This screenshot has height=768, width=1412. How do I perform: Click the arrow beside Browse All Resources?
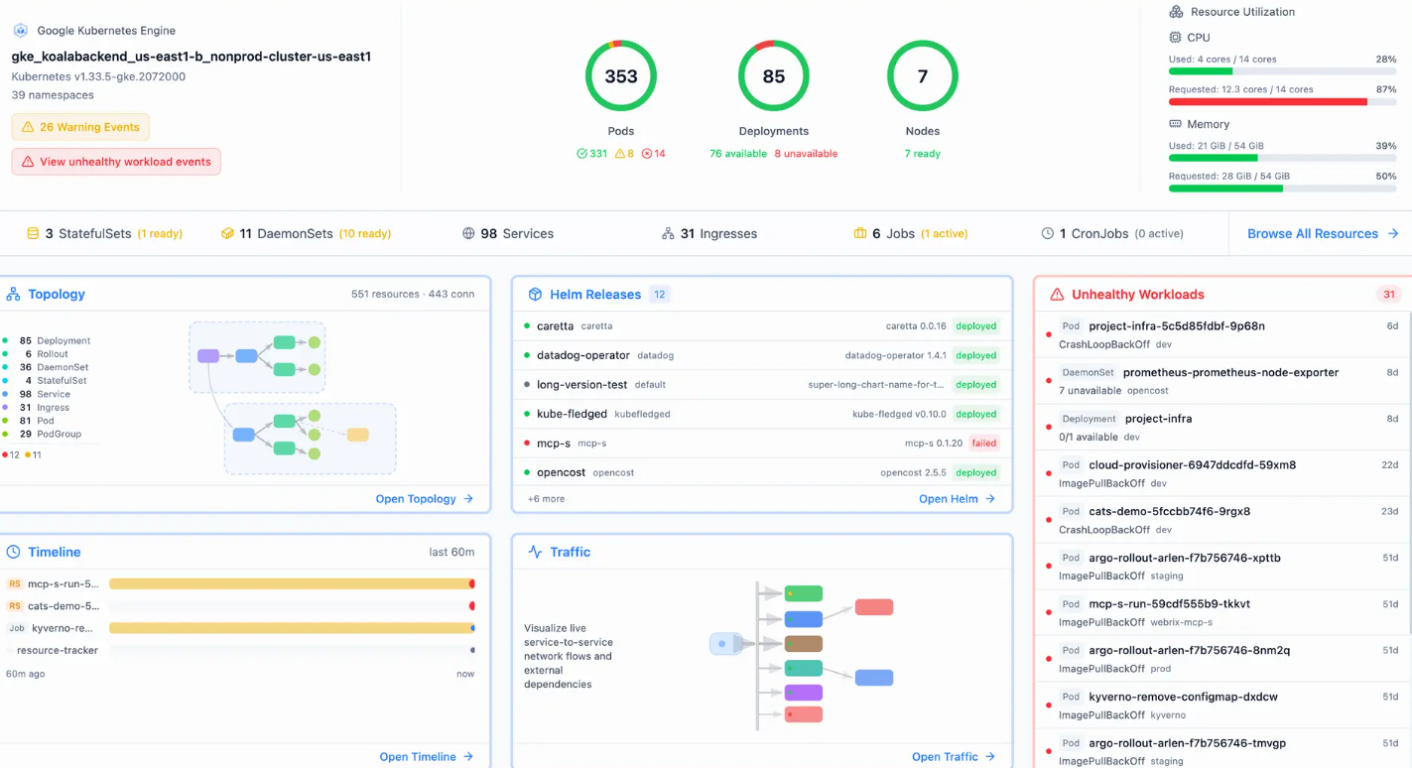(1392, 234)
